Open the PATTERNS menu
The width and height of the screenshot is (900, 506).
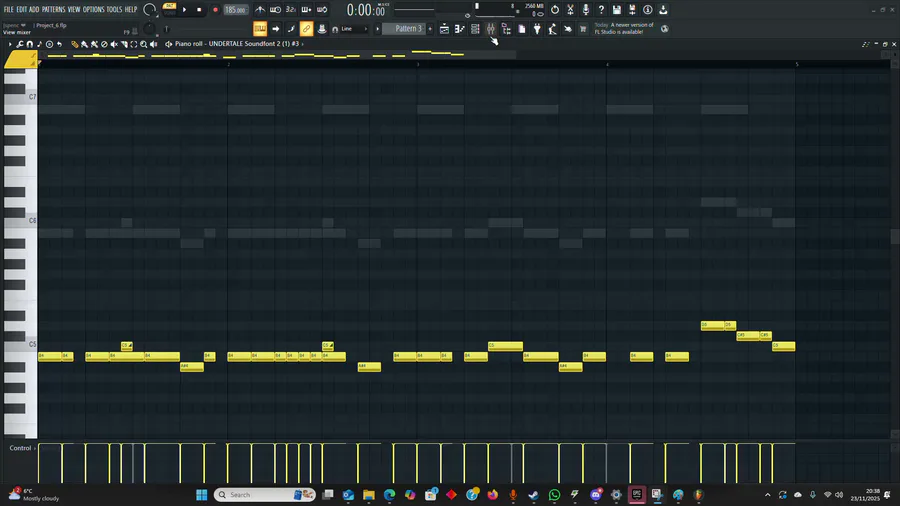pyautogui.click(x=53, y=10)
